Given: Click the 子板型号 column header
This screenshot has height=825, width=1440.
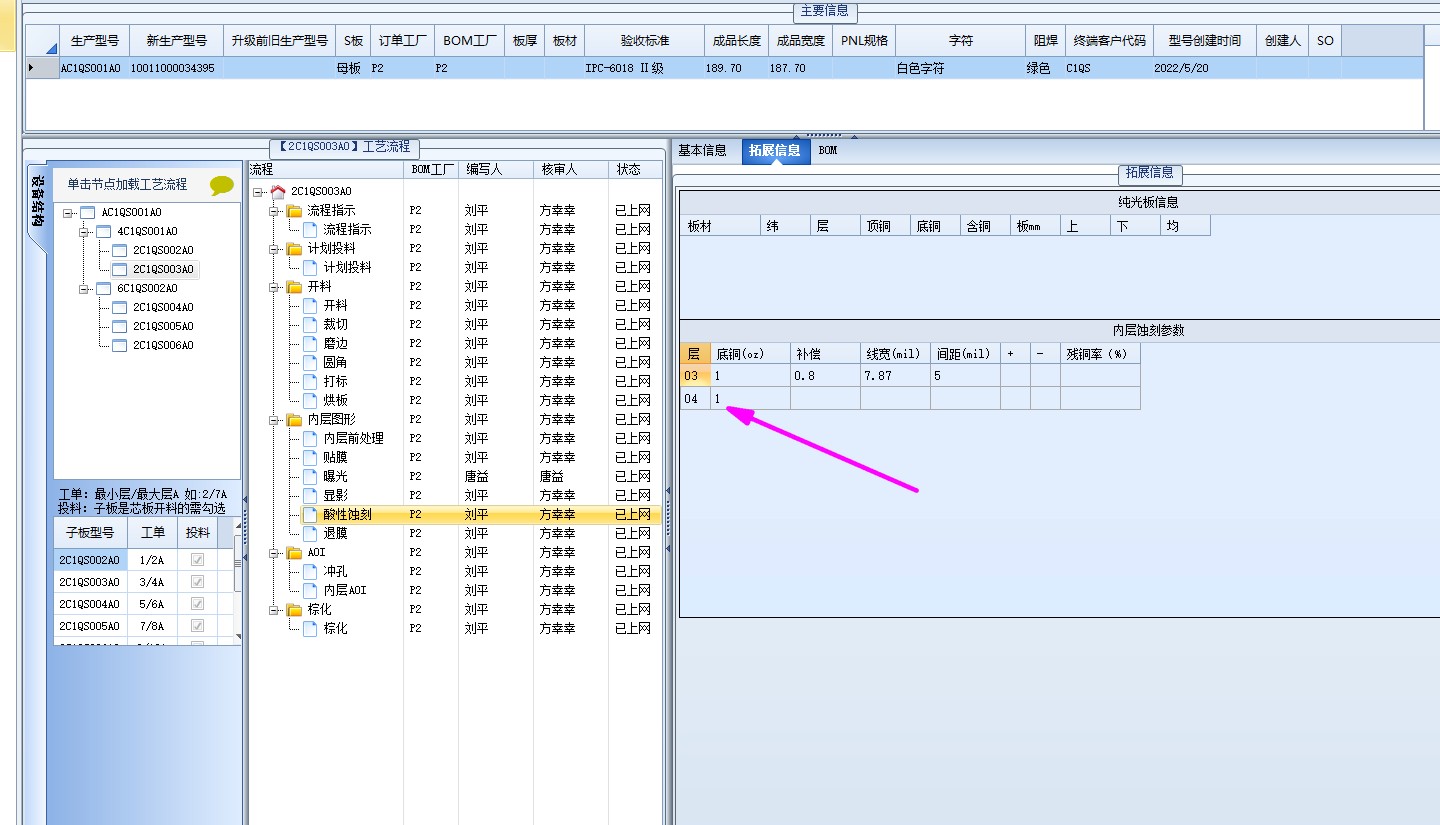Looking at the screenshot, I should coord(90,533).
